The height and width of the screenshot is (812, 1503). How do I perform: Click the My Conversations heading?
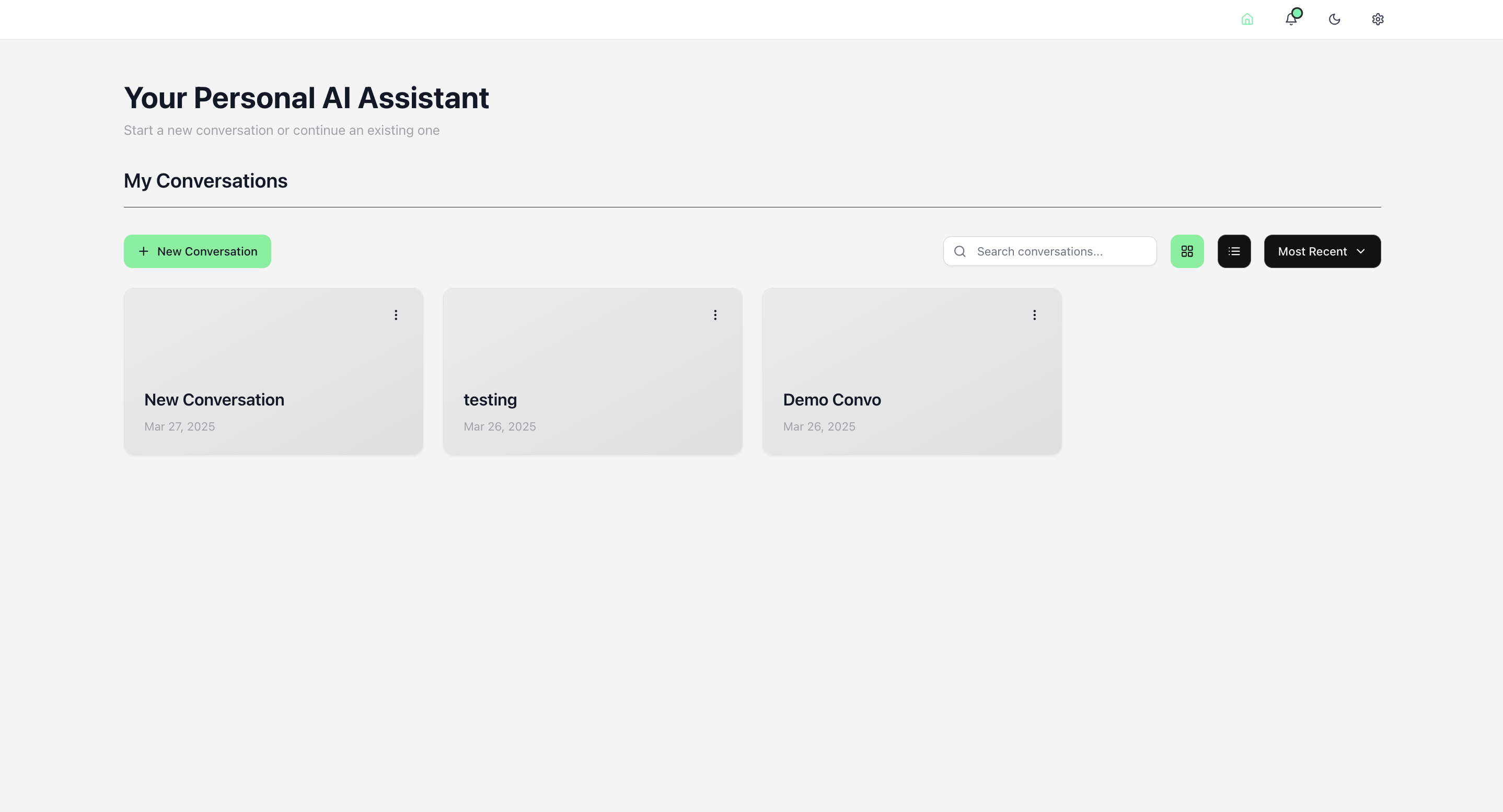205,181
